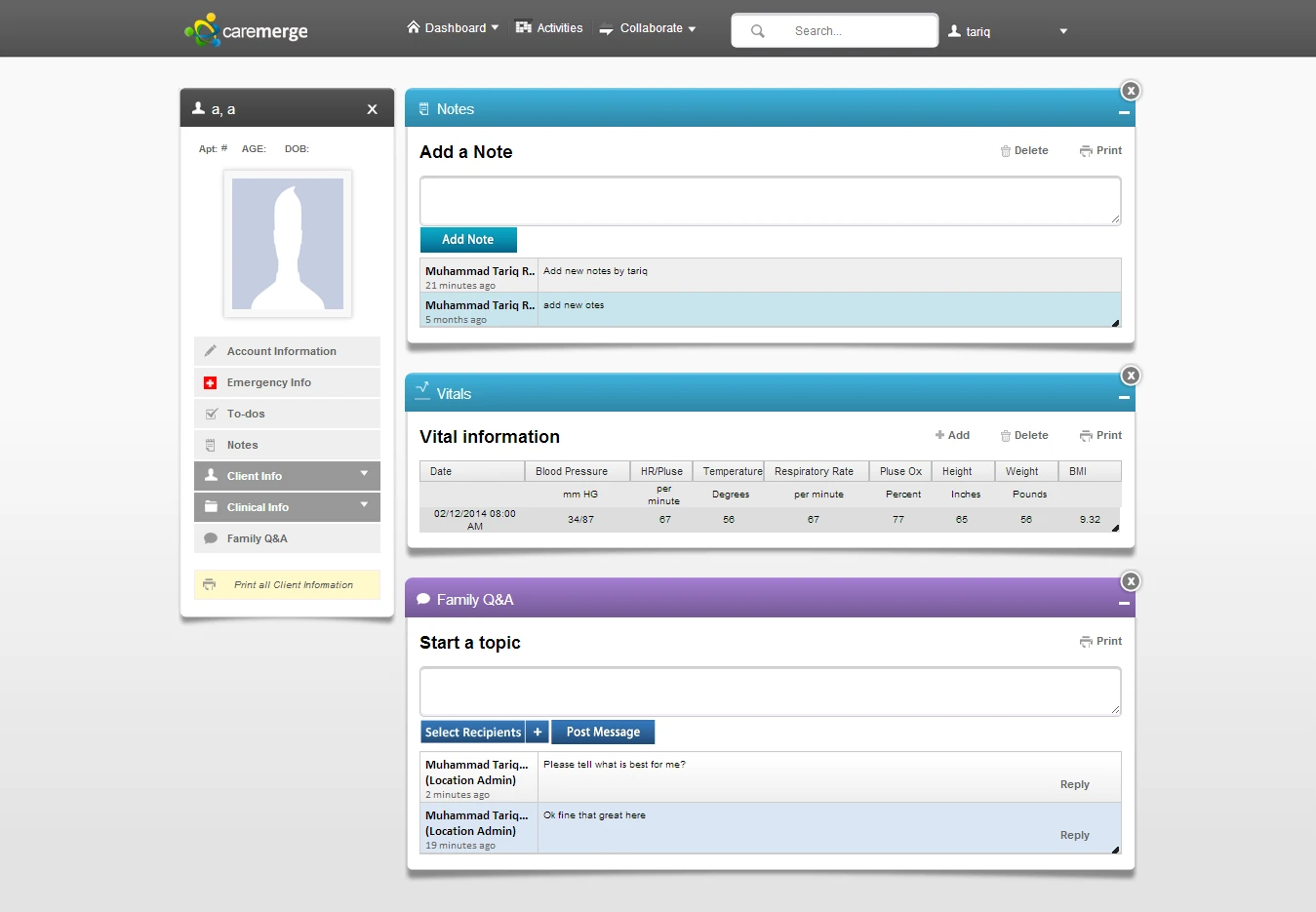This screenshot has width=1316, height=912.
Task: Print the notes list
Action: (x=1100, y=151)
